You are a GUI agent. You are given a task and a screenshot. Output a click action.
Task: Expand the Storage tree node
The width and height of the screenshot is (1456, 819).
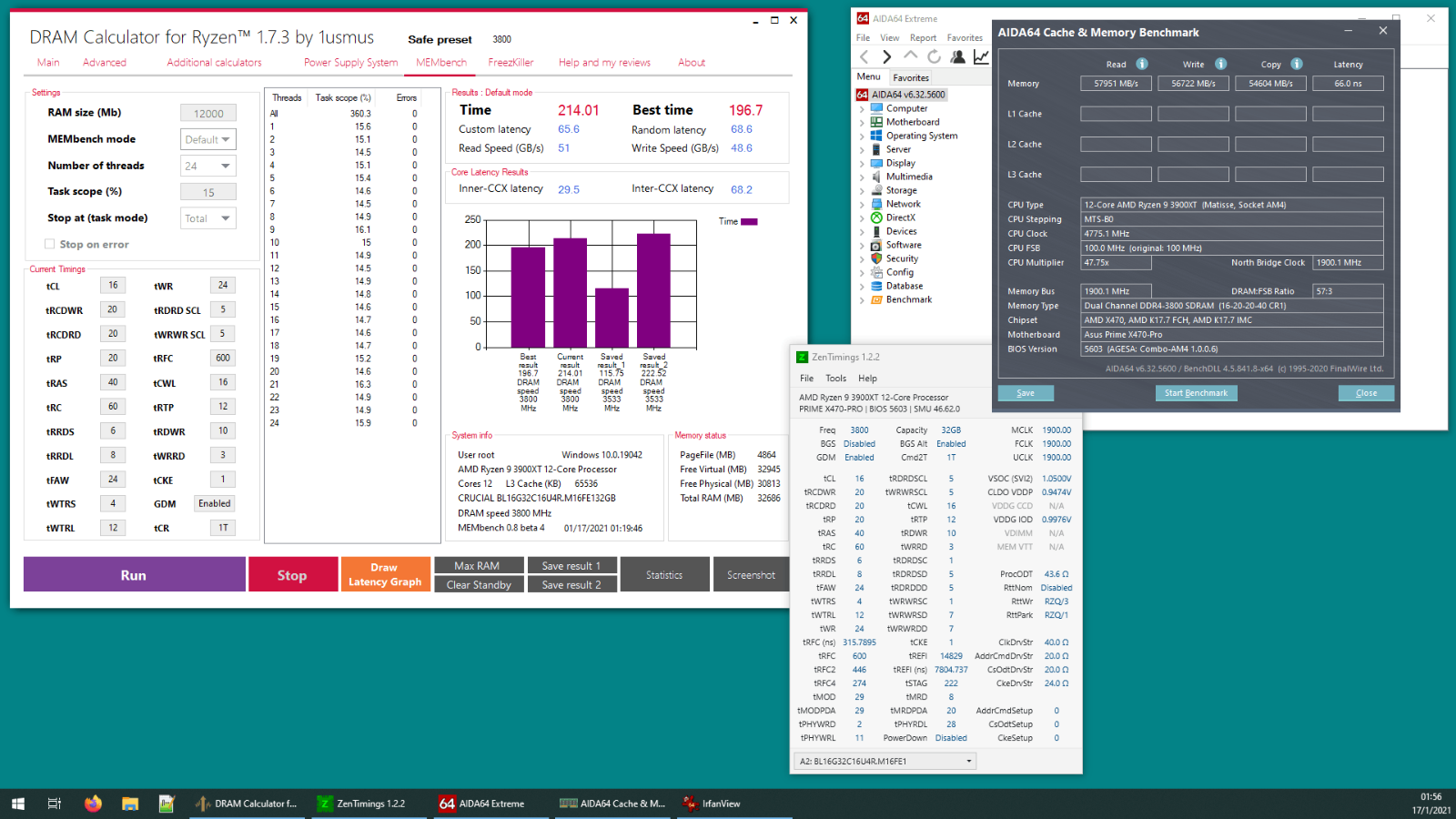click(x=862, y=190)
